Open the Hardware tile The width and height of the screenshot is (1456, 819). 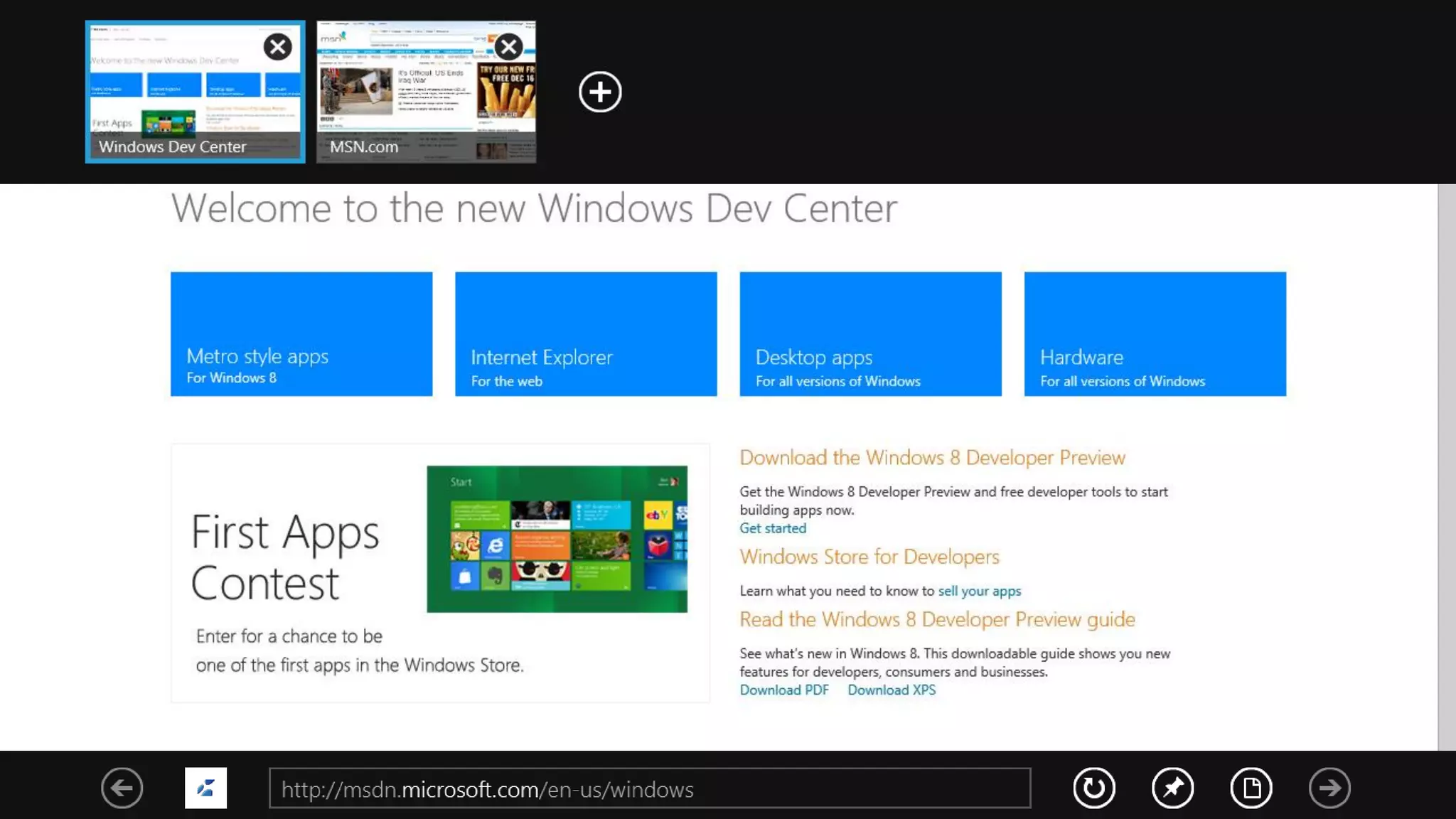[1155, 333]
